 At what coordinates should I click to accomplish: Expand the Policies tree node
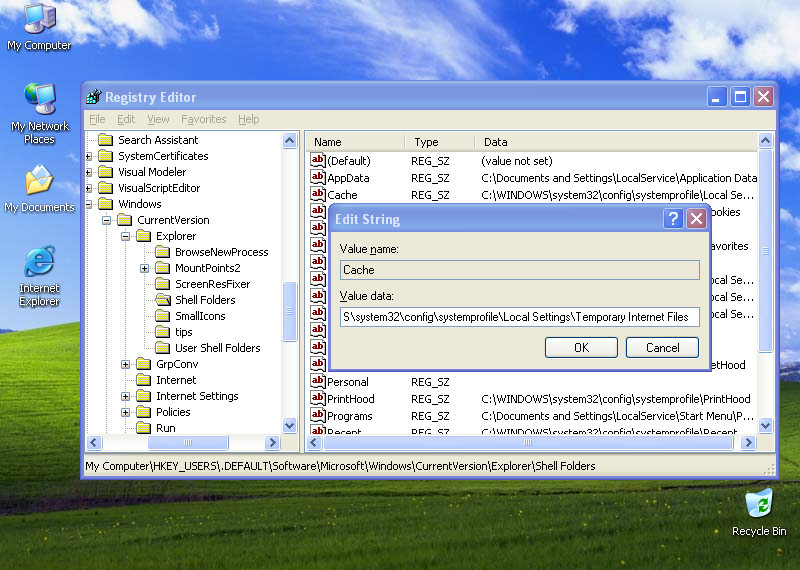coord(126,412)
